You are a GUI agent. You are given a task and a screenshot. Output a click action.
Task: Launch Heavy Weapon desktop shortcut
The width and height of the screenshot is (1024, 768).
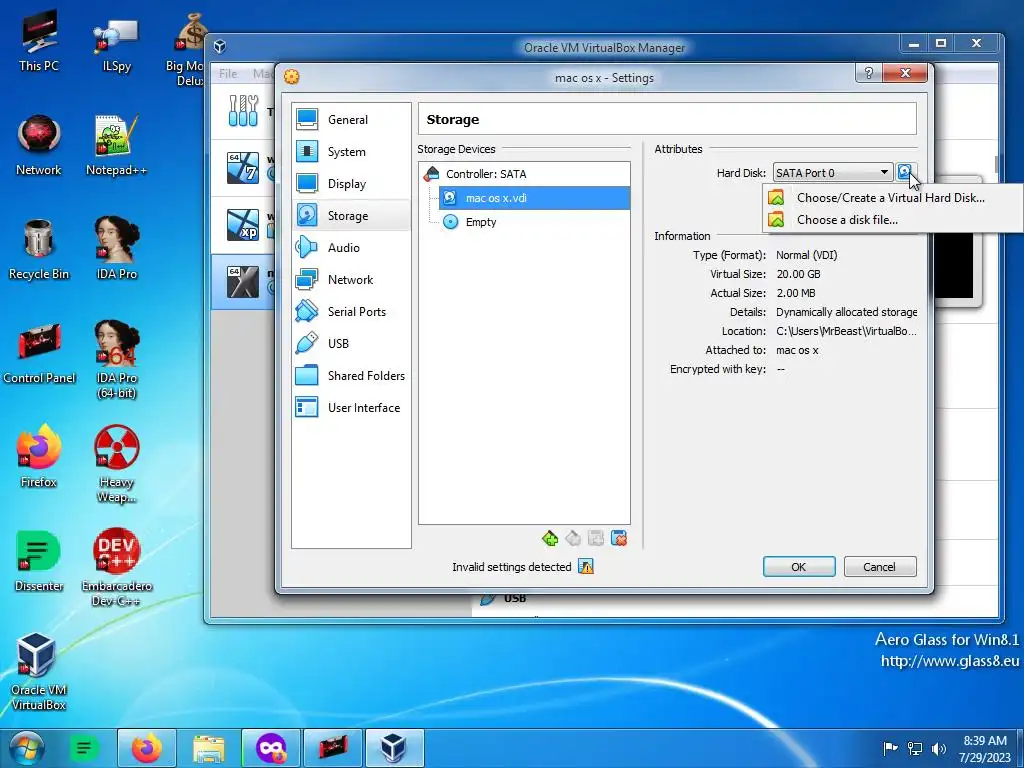tap(116, 464)
